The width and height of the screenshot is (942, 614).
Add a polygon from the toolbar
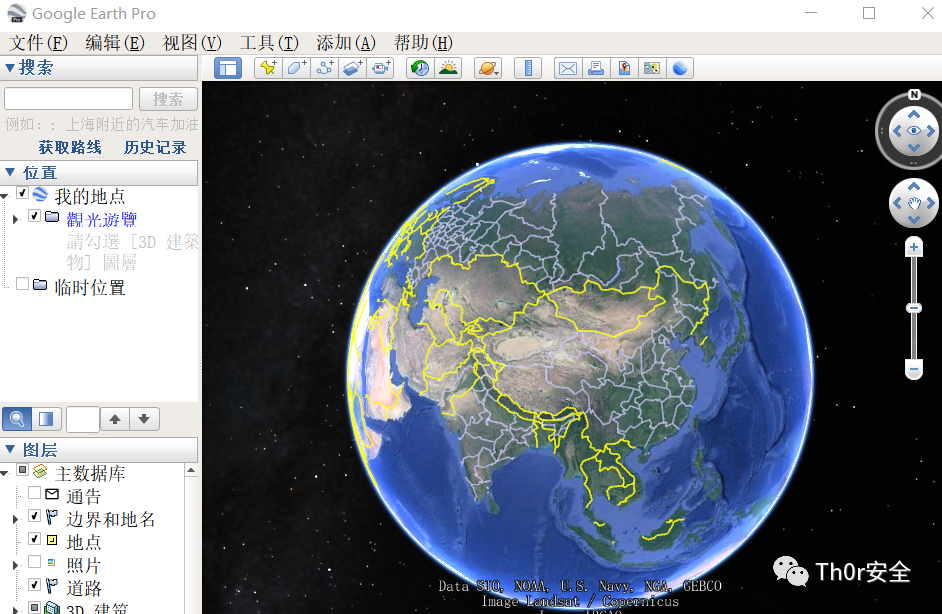tap(296, 68)
